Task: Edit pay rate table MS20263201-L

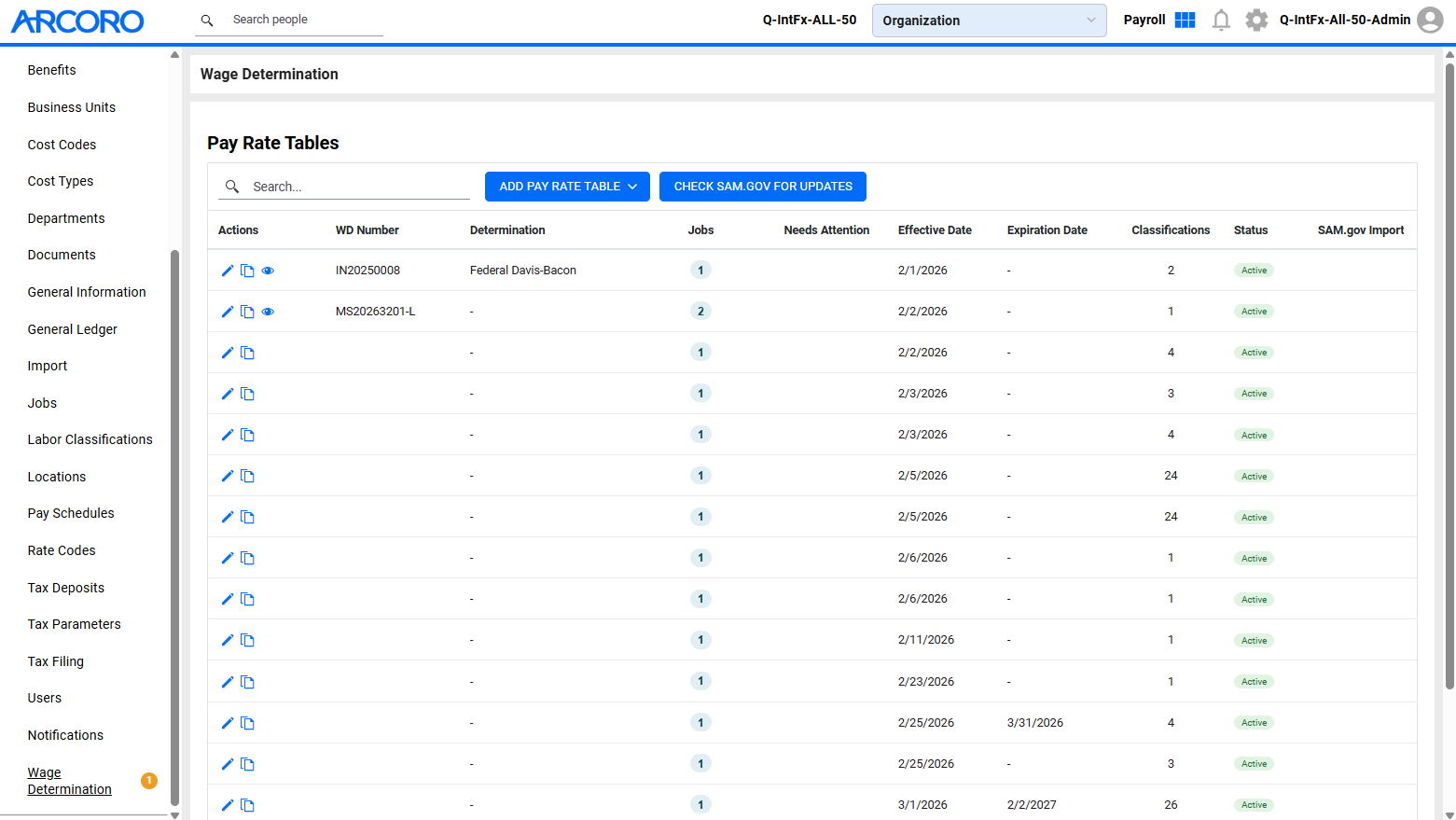Action: point(227,312)
